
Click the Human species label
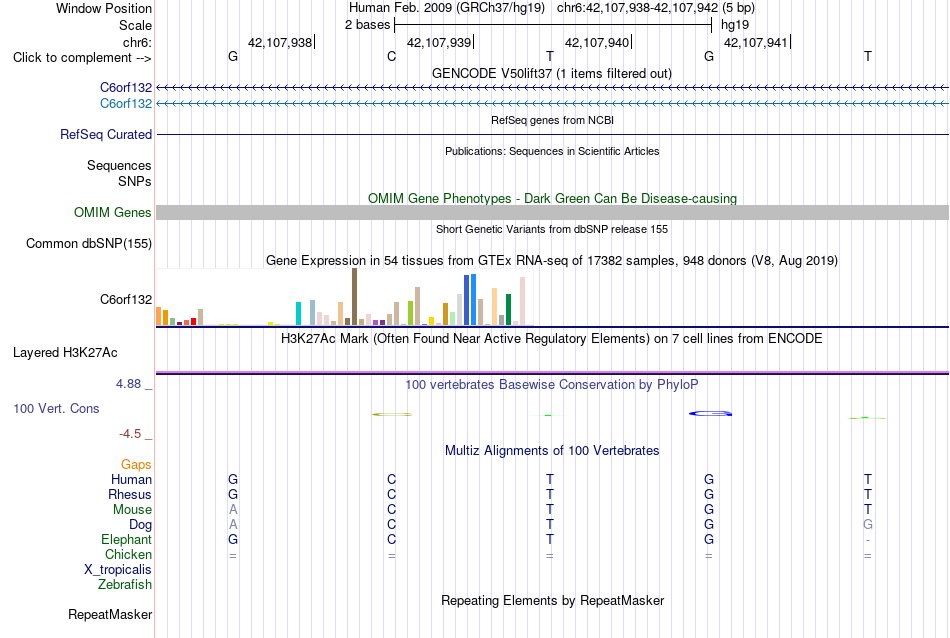(131, 479)
